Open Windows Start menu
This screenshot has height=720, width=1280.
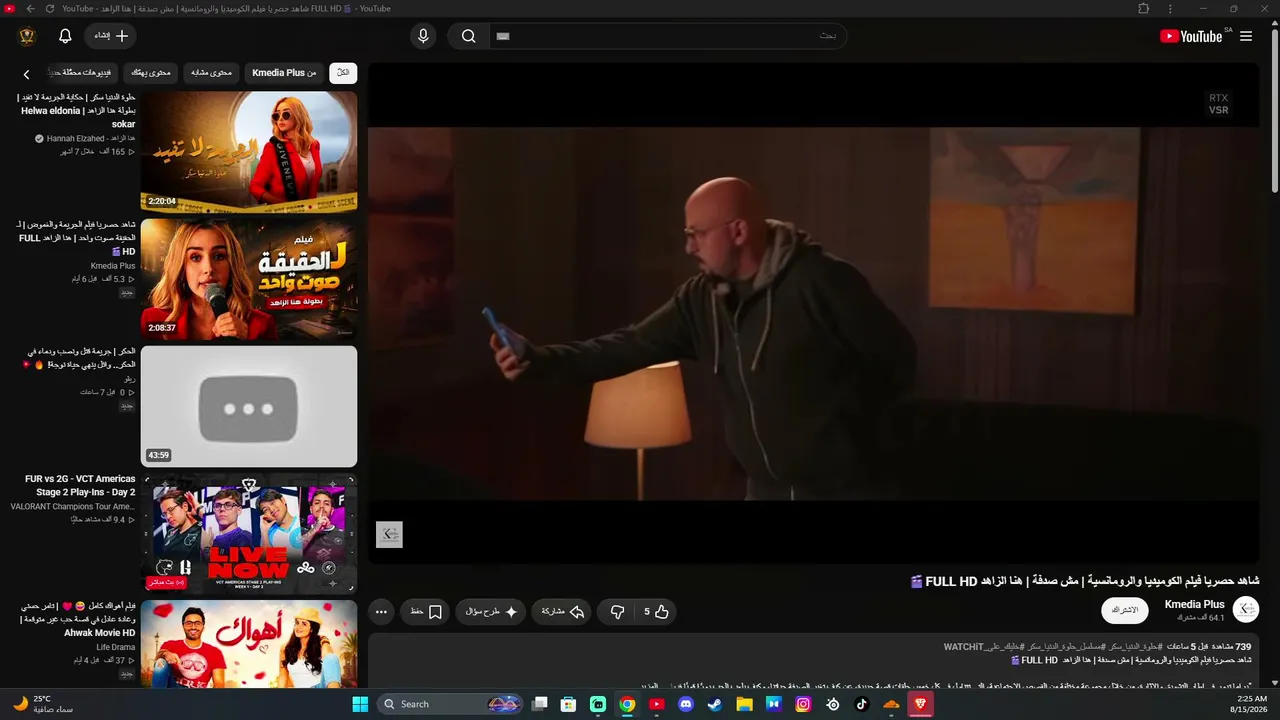(360, 704)
